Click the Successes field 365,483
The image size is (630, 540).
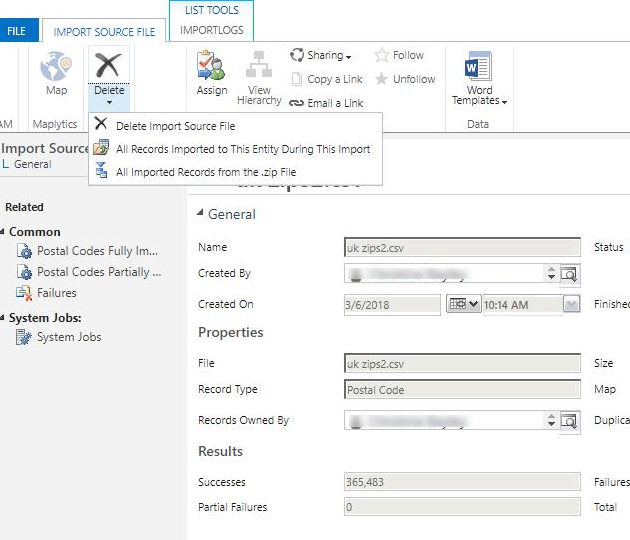(462, 482)
